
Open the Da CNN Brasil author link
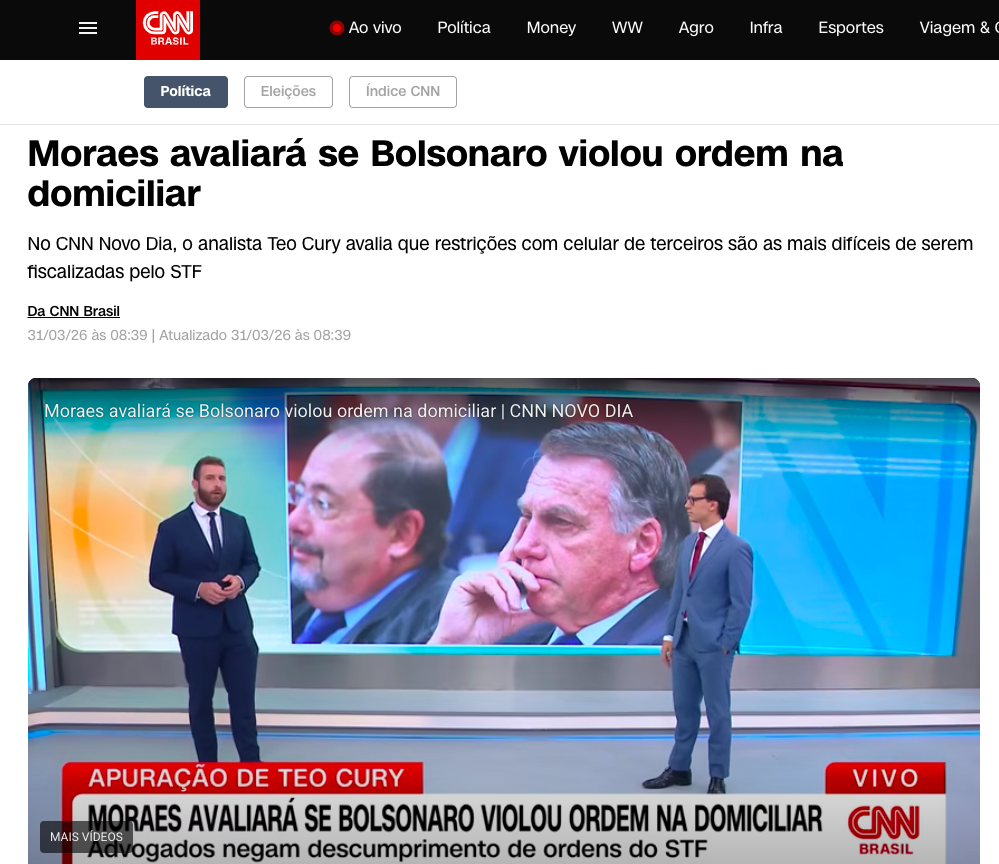point(73,311)
